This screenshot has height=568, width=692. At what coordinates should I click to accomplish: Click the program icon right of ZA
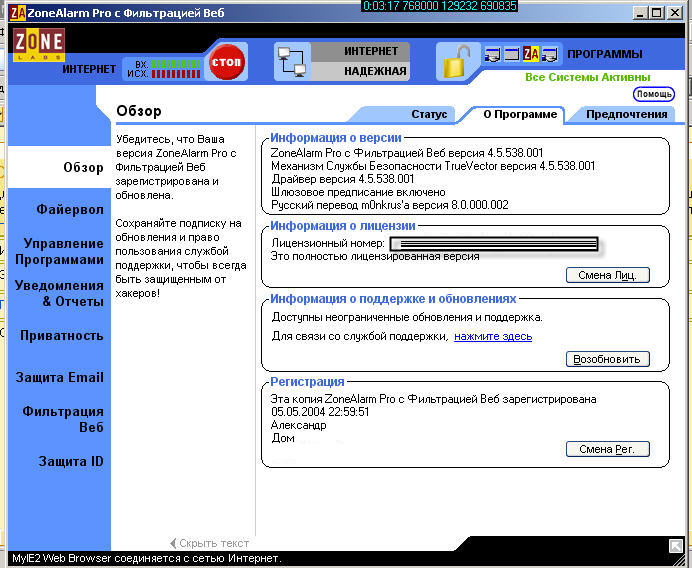tap(550, 55)
